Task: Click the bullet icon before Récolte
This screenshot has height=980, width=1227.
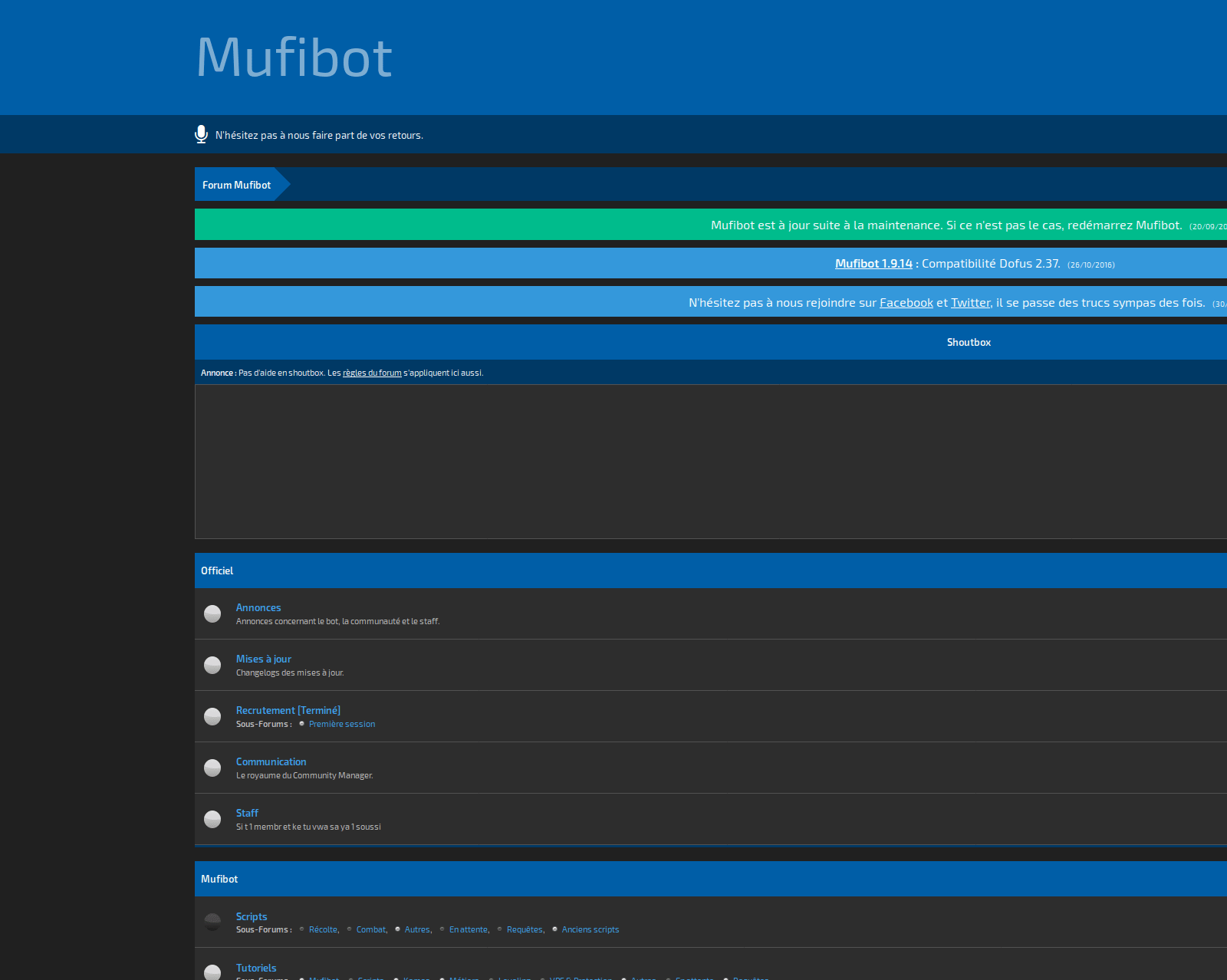Action: [302, 929]
